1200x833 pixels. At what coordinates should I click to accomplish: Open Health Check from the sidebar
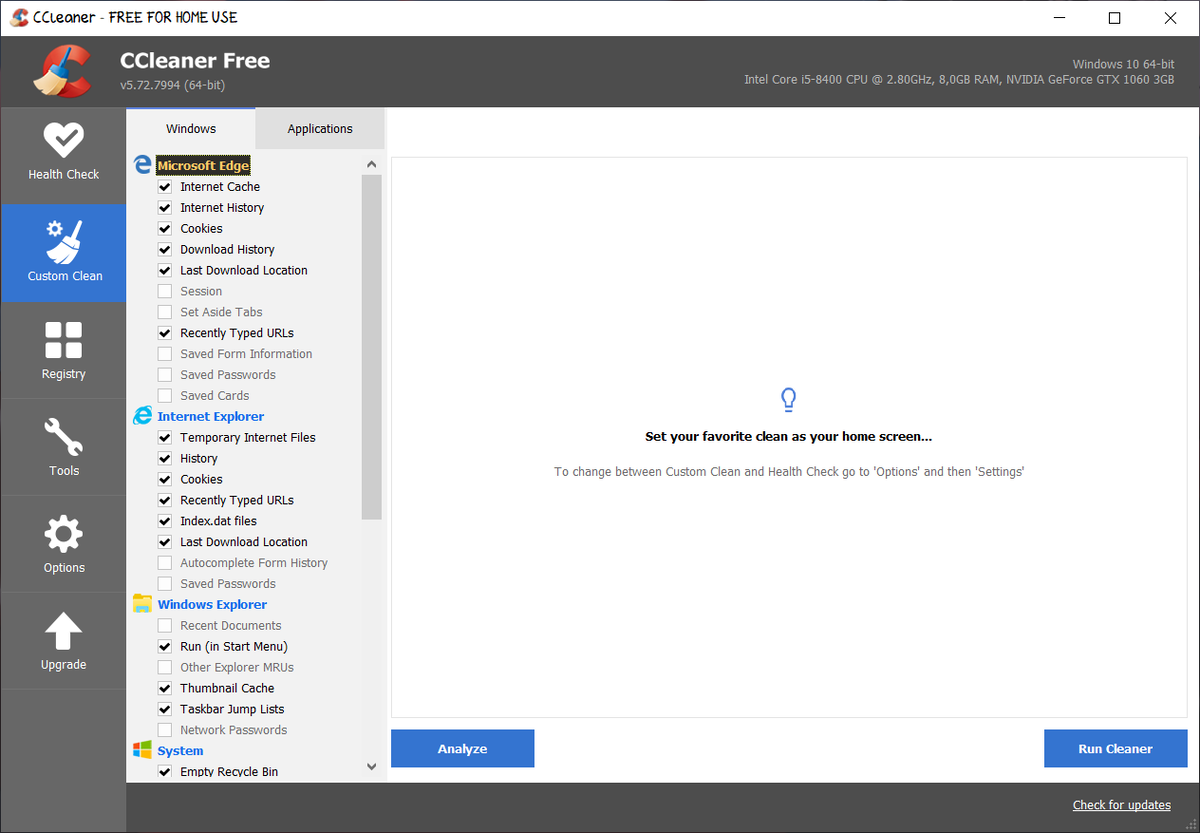(63, 152)
